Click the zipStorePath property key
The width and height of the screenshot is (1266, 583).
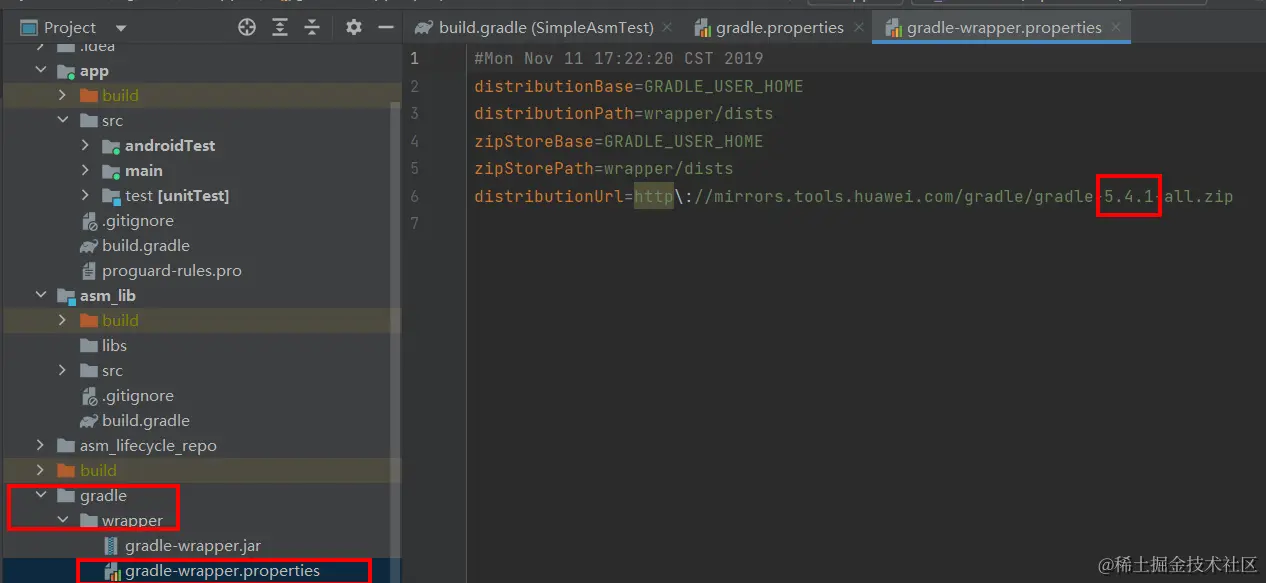534,168
